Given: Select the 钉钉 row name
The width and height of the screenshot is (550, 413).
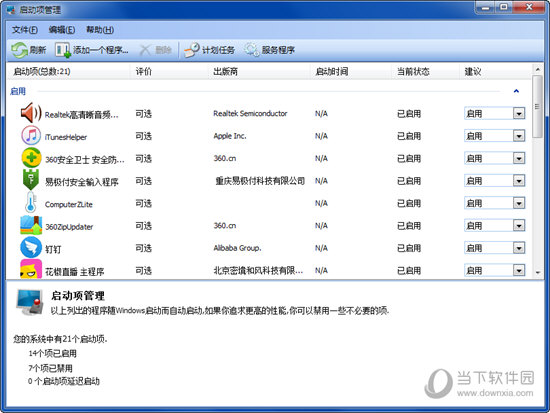Looking at the screenshot, I should 53,249.
